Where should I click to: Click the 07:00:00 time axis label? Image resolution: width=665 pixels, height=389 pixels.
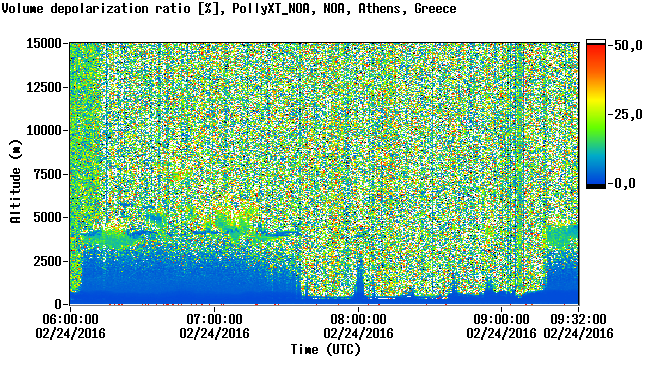pos(214,319)
